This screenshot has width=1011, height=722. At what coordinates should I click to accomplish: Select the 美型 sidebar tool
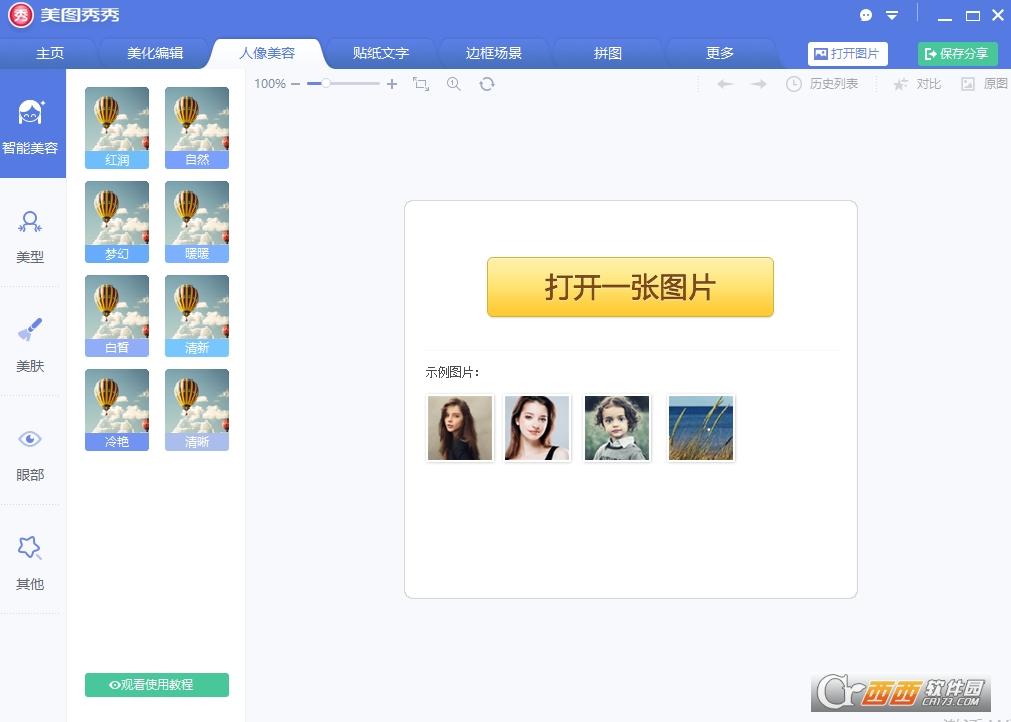click(x=30, y=236)
